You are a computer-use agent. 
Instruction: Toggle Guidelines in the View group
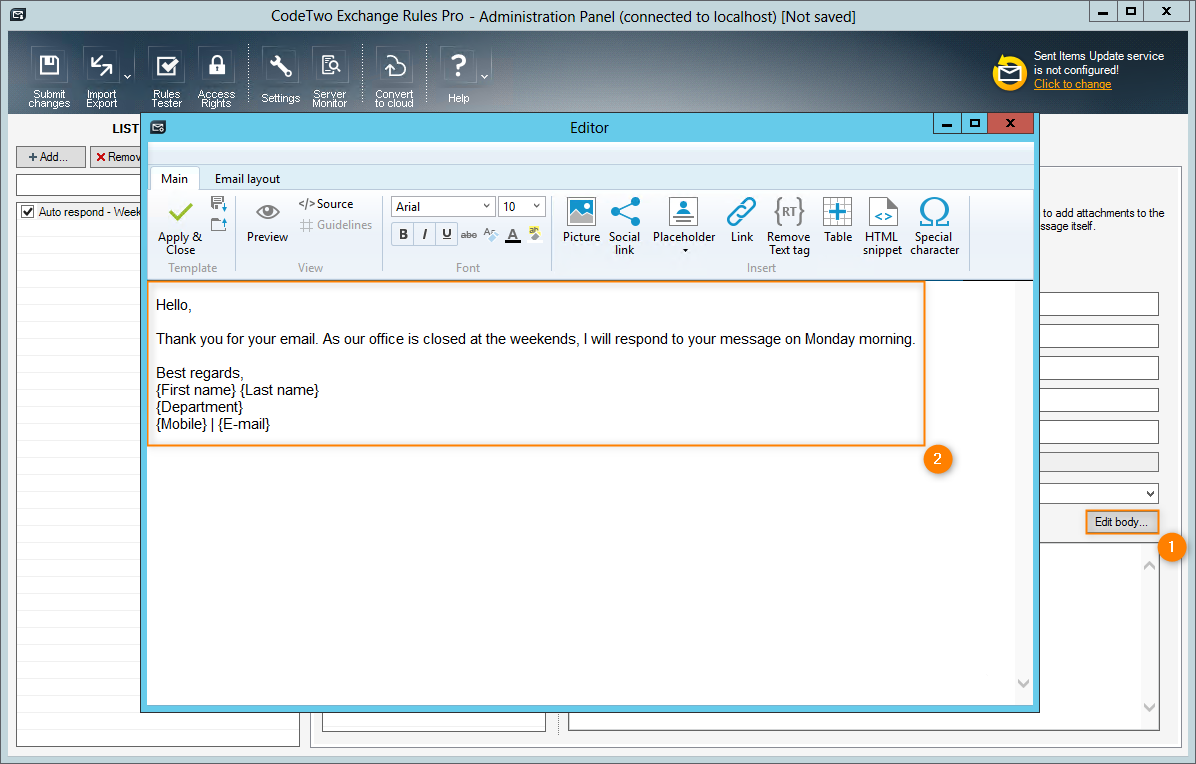(336, 225)
